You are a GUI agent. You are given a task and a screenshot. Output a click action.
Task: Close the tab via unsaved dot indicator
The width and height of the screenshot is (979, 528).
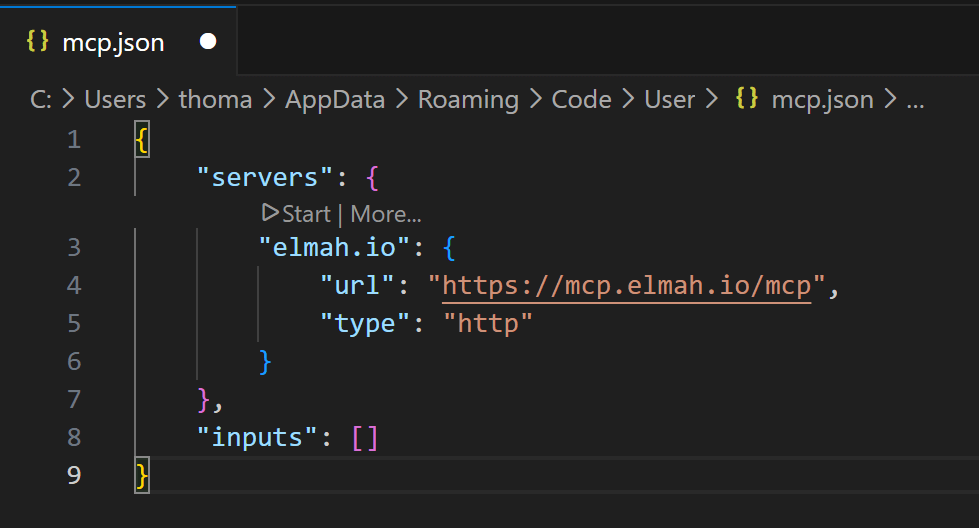click(x=208, y=42)
